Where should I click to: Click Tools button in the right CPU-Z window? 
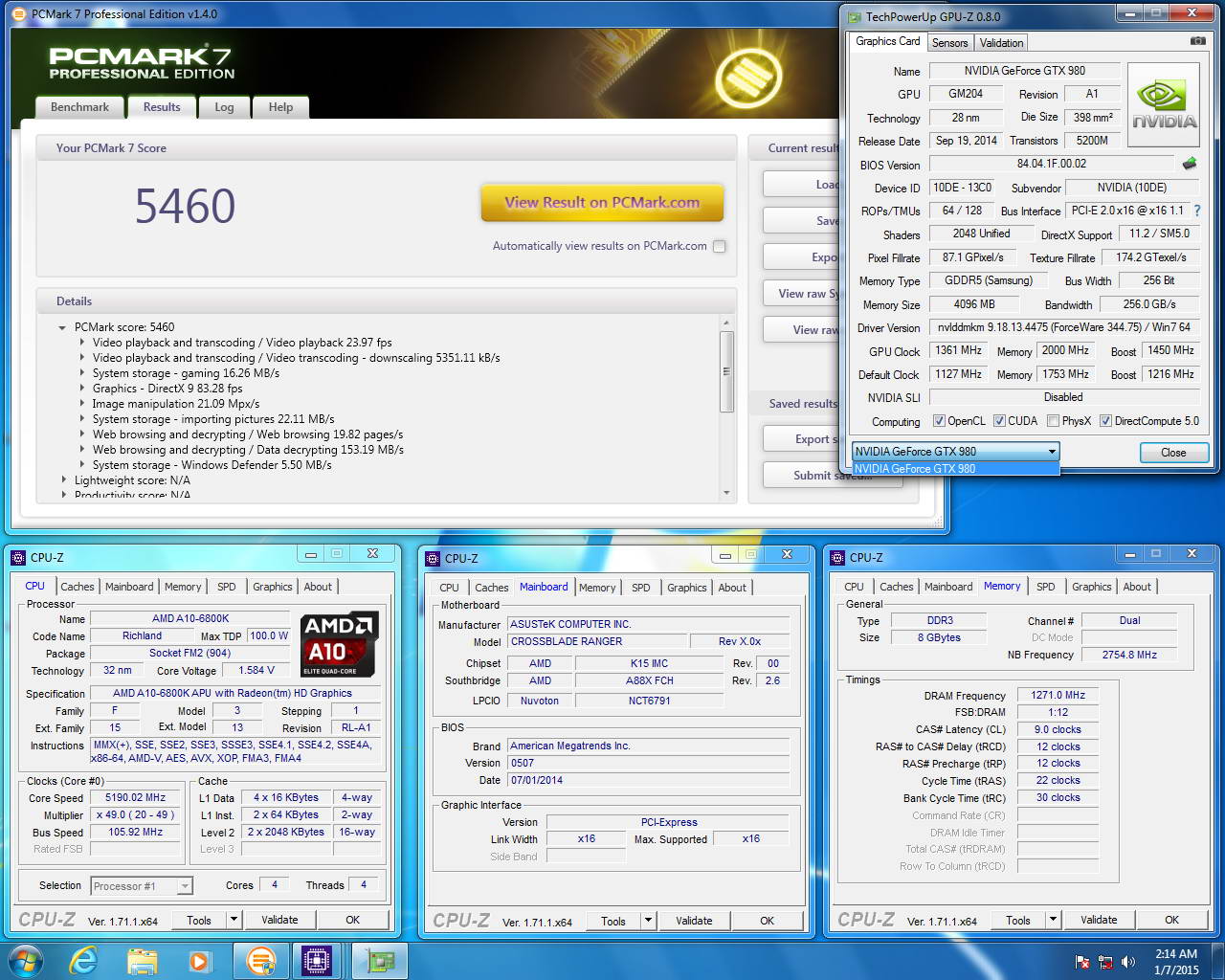coord(1018,920)
